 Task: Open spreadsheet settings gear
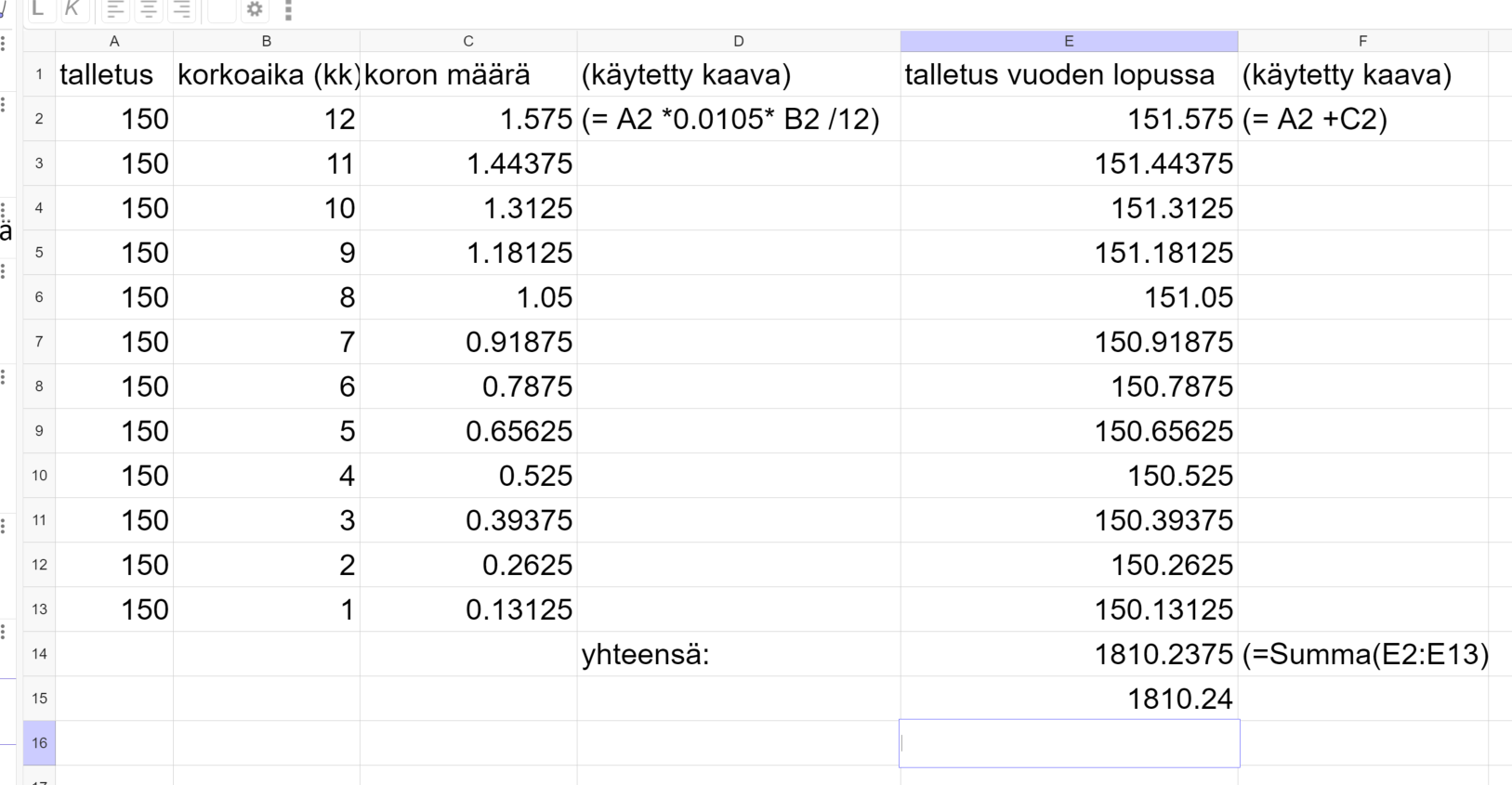(x=255, y=9)
